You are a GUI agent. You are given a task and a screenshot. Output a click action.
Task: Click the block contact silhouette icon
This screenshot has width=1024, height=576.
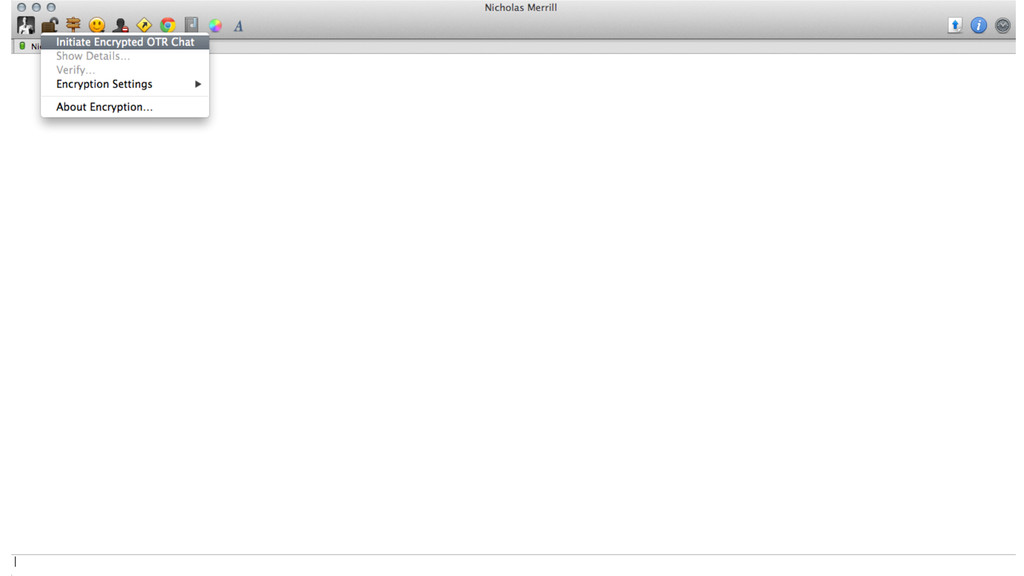coord(120,25)
